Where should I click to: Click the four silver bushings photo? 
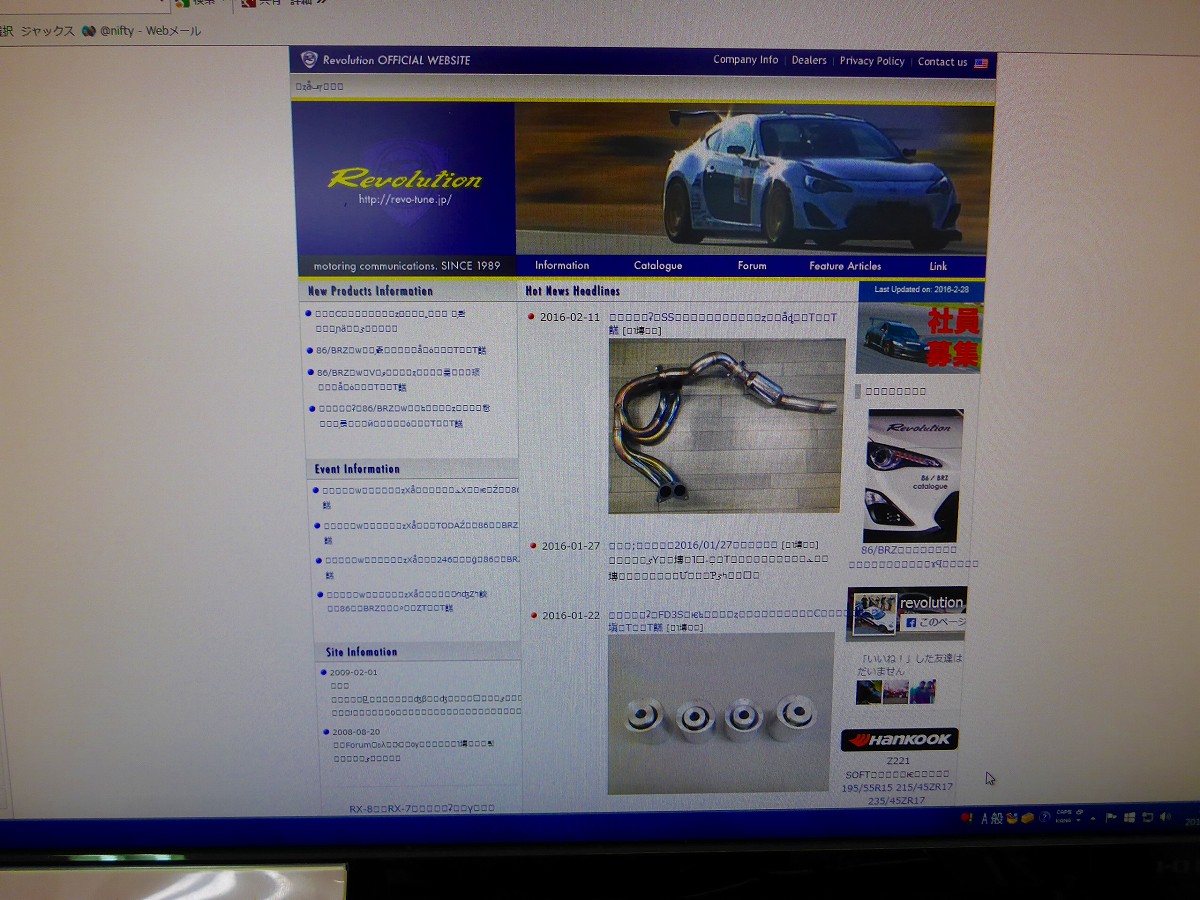tap(720, 713)
